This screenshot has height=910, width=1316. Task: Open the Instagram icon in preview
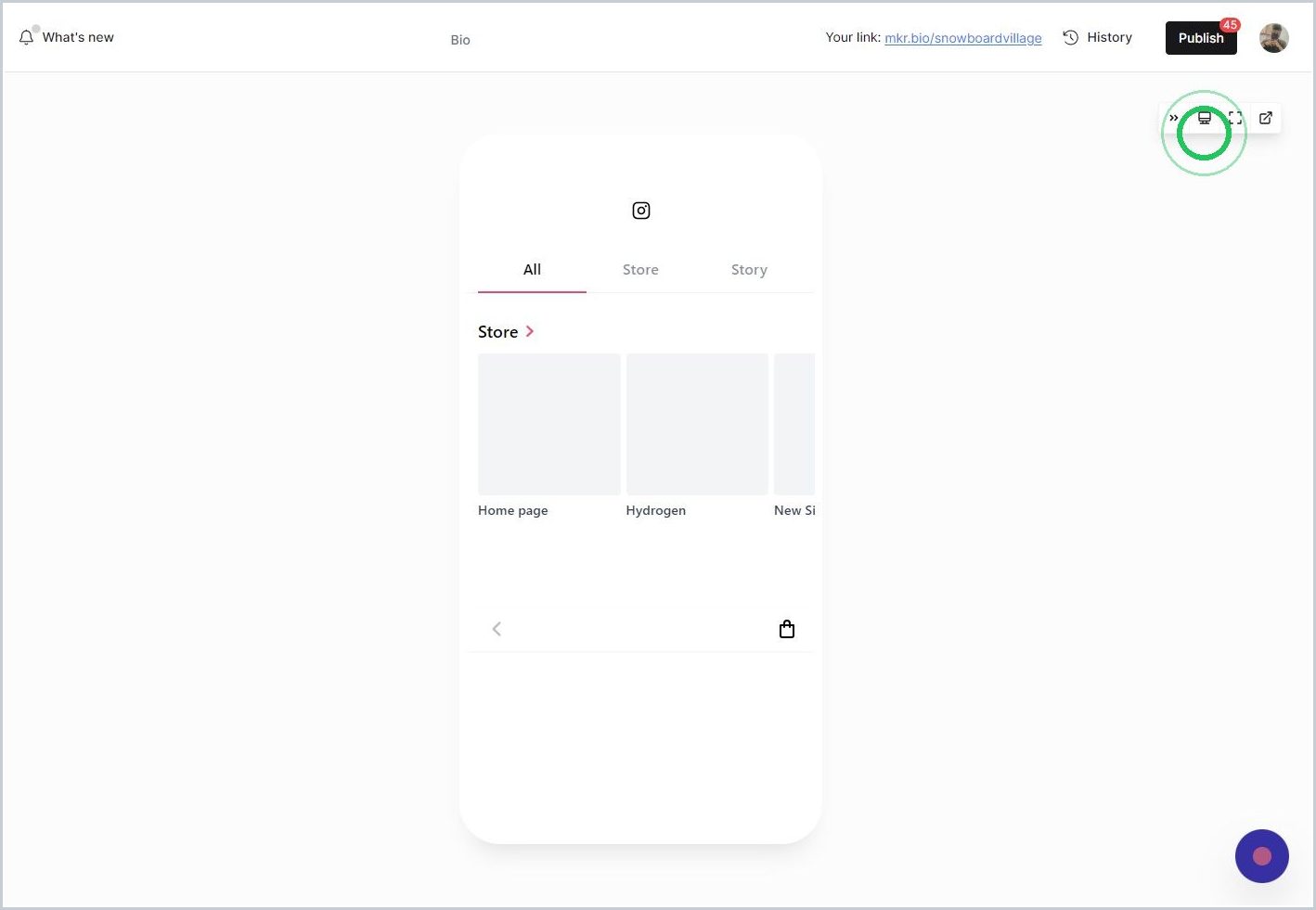tap(641, 211)
